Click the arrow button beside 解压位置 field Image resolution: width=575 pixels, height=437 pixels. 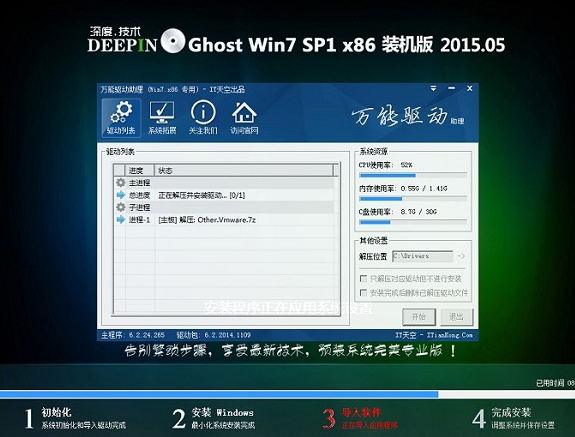(x=462, y=256)
